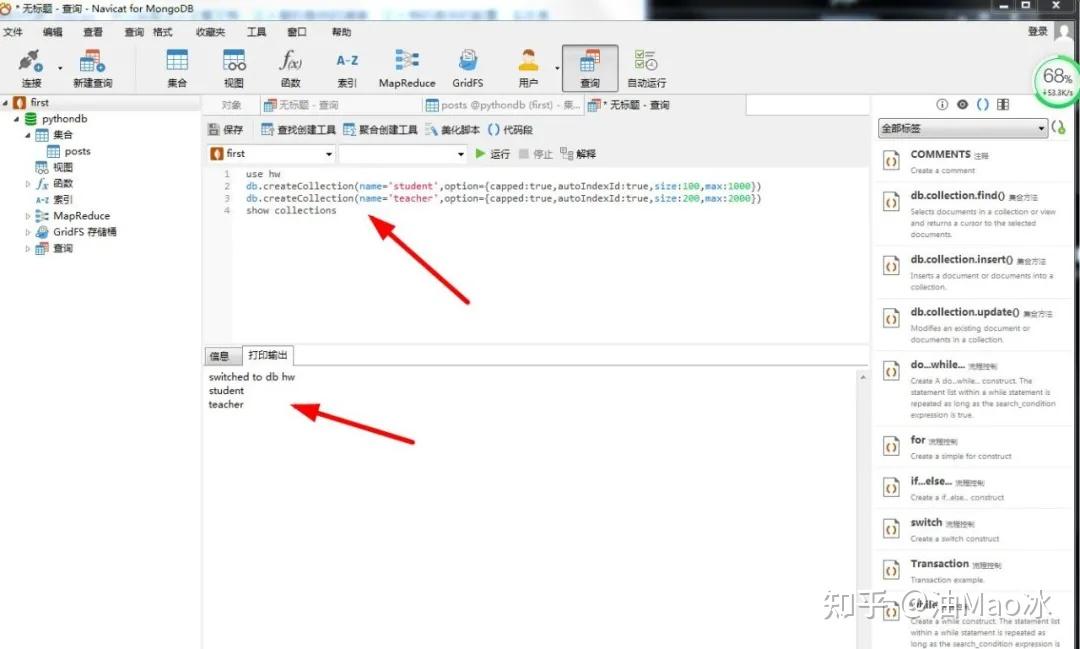
Task: Collapse the 集合 collections tree node
Action: [x=28, y=135]
